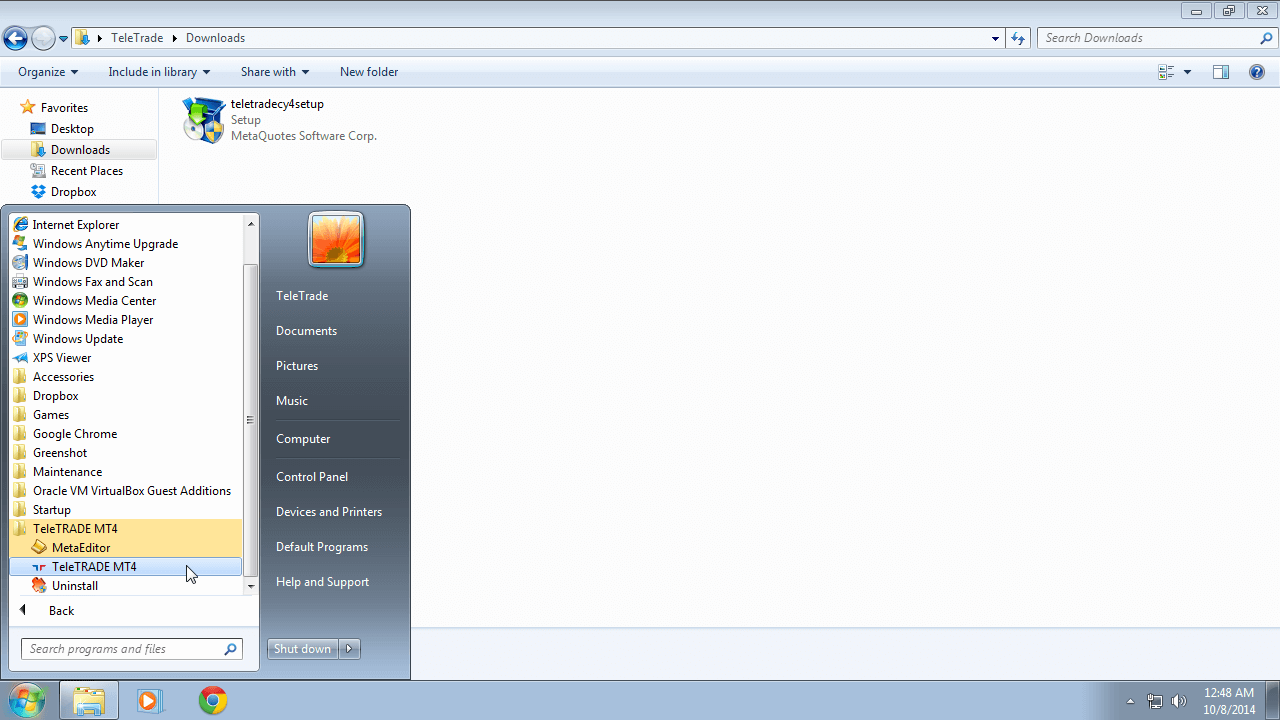Click the Google Chrome taskbar icon
This screenshot has width=1280, height=720.
[212, 700]
